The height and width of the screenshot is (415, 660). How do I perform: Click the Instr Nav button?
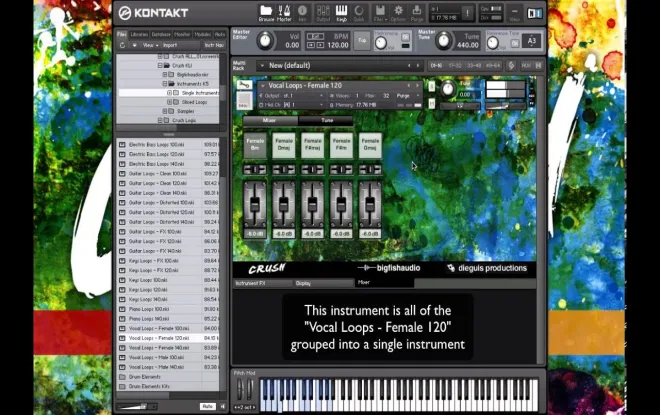214,45
